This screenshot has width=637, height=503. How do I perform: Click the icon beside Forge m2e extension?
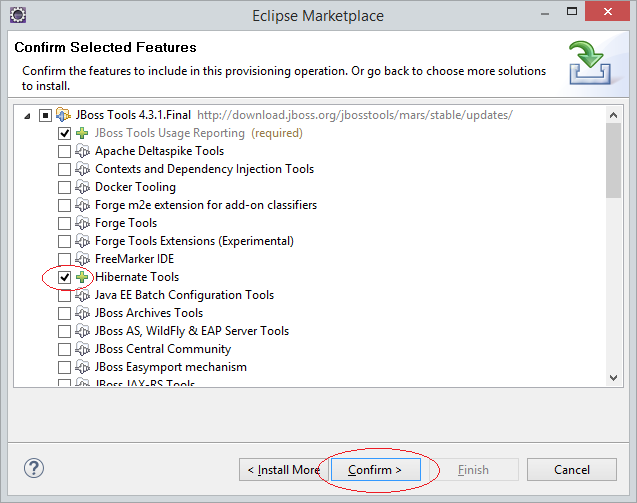coord(82,205)
